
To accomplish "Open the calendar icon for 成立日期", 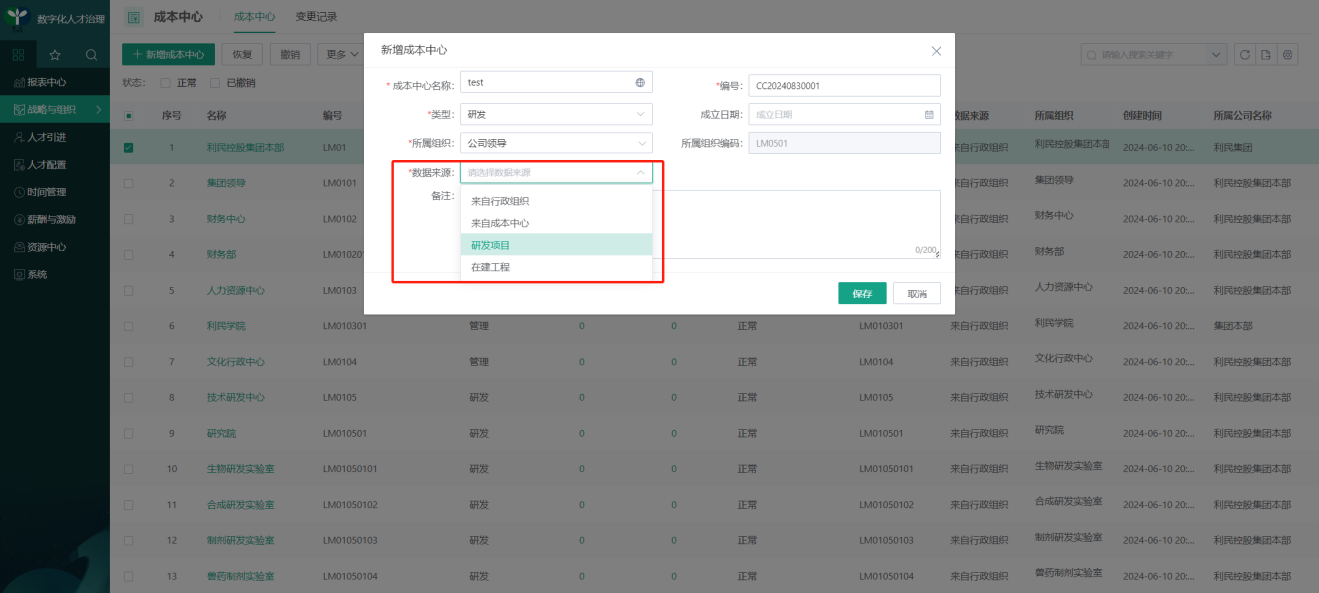I will (930, 114).
